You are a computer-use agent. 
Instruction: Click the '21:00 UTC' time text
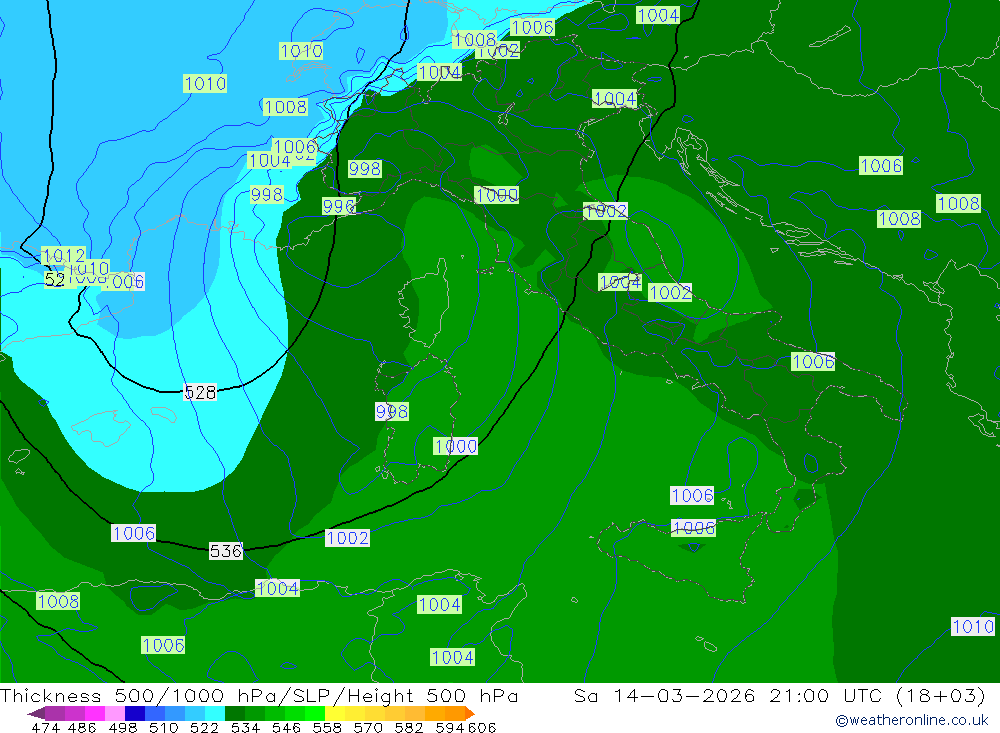(825, 695)
